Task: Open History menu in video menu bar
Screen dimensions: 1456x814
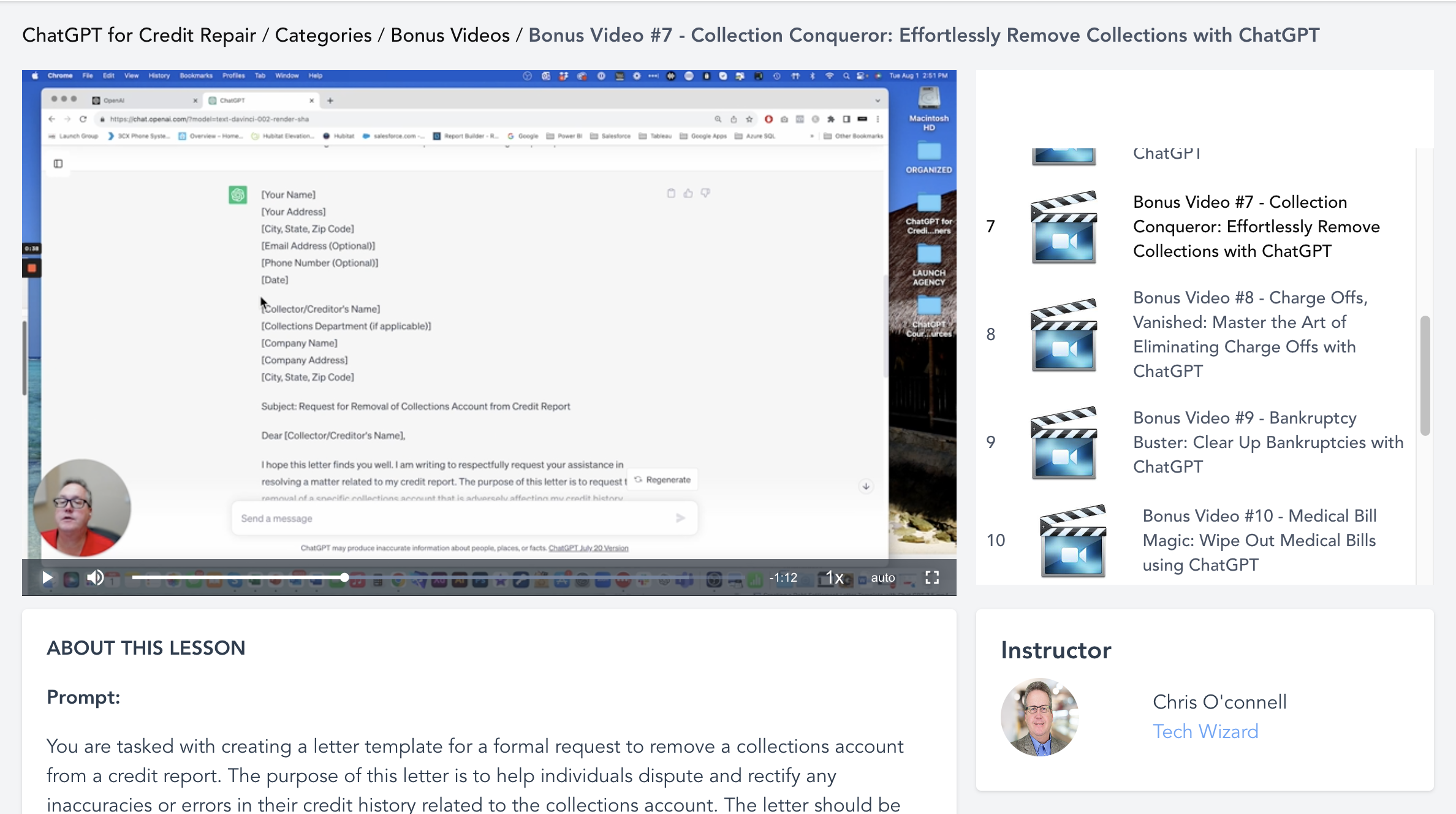Action: click(x=159, y=75)
